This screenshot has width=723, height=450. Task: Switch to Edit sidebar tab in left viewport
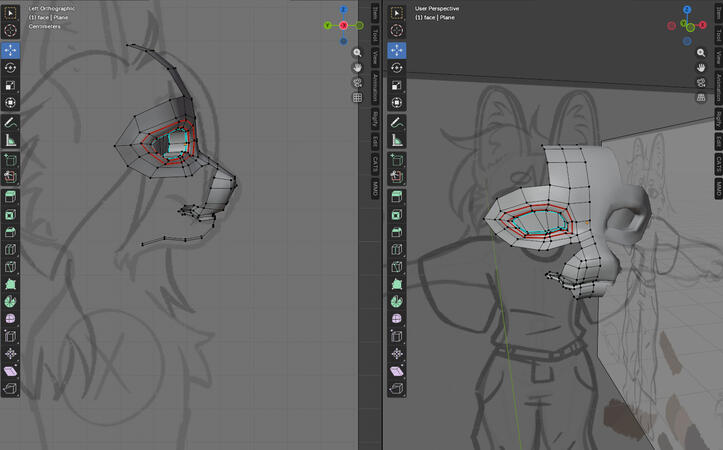(375, 142)
